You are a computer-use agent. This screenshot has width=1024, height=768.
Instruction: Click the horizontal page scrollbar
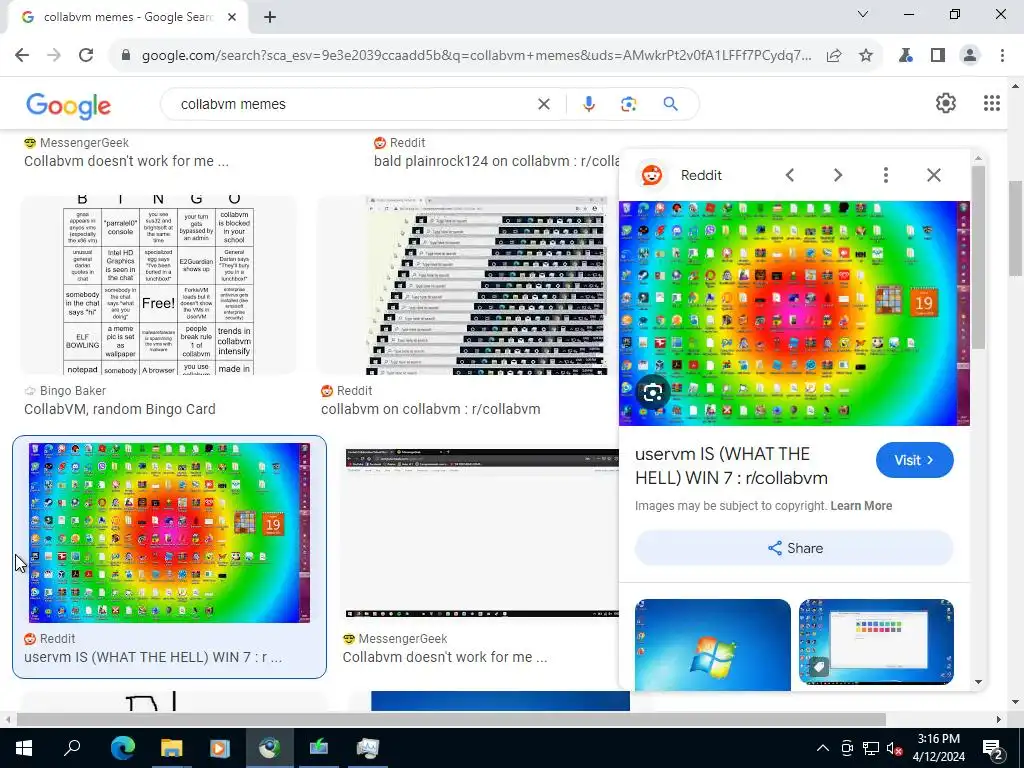(451, 720)
